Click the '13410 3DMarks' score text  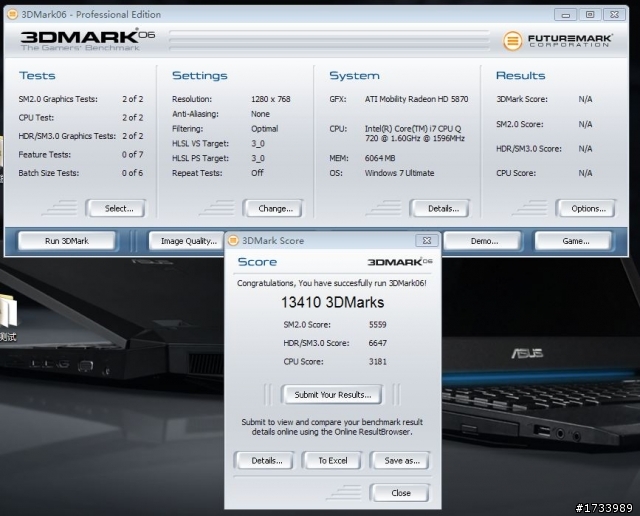(332, 302)
